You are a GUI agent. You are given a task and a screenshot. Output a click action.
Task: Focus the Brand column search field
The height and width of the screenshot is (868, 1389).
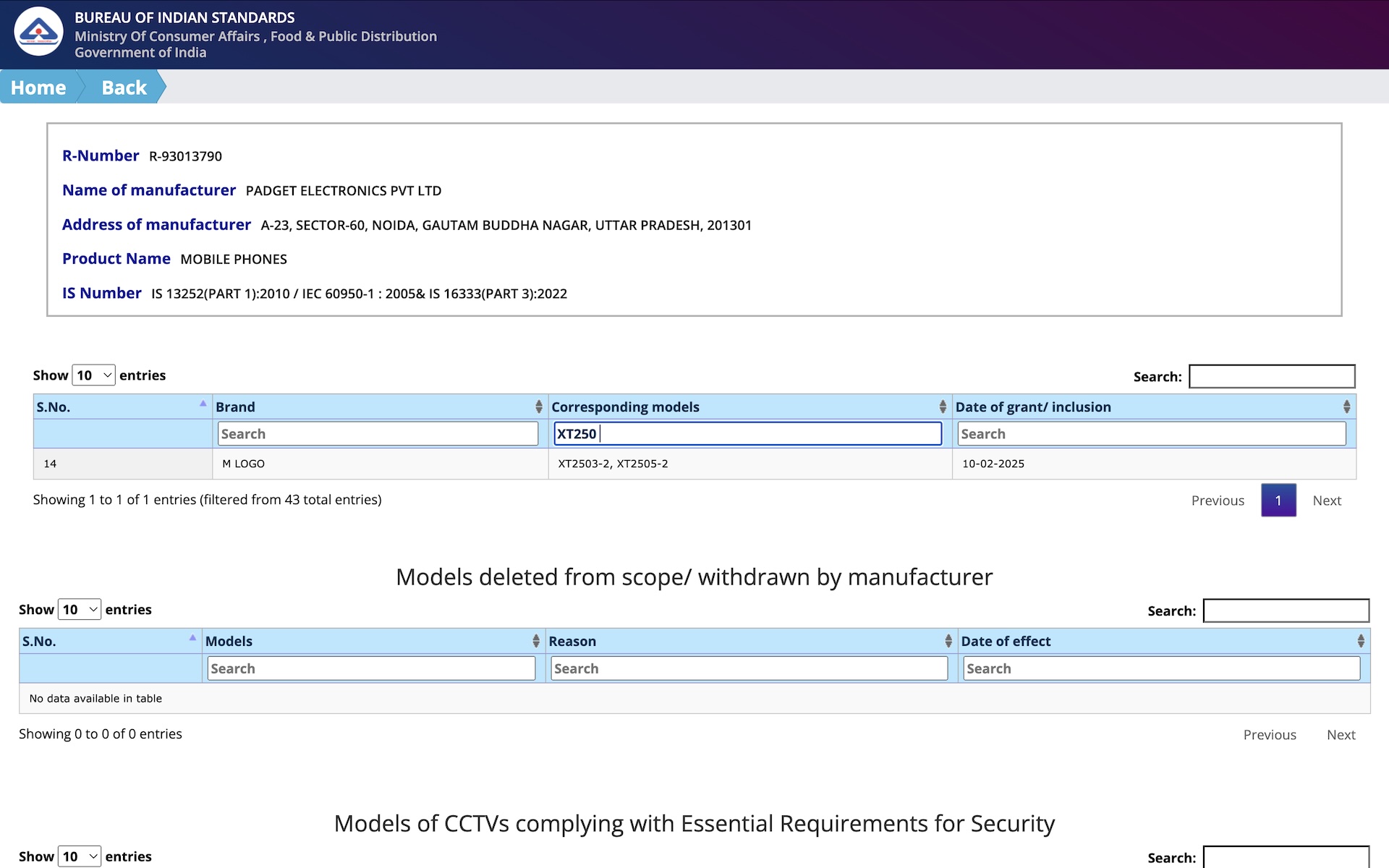click(x=378, y=434)
